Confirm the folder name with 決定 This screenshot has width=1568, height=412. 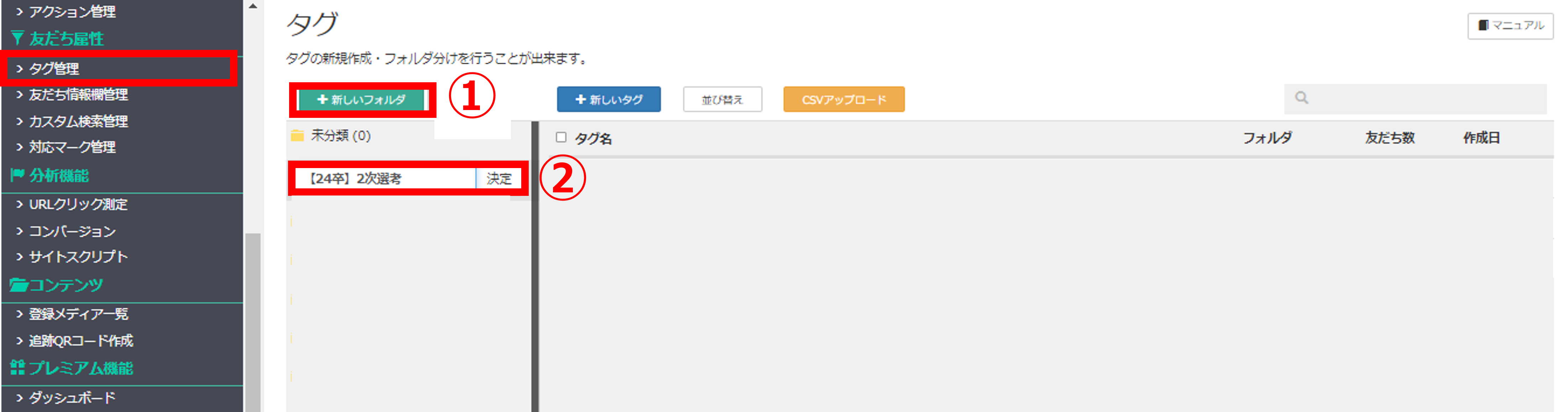498,179
